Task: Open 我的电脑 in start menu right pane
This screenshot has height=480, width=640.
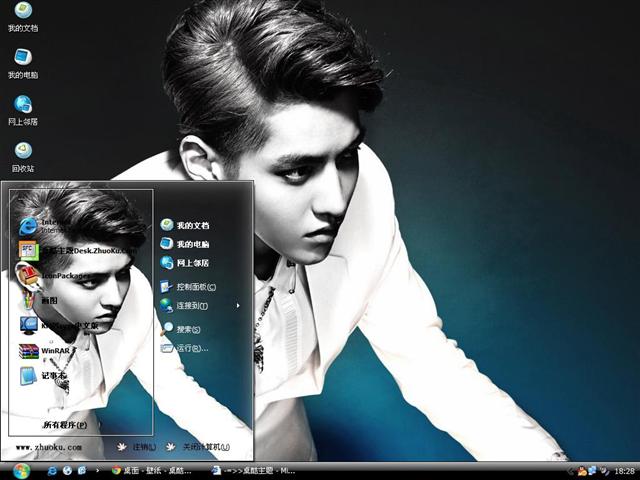Action: click(191, 244)
